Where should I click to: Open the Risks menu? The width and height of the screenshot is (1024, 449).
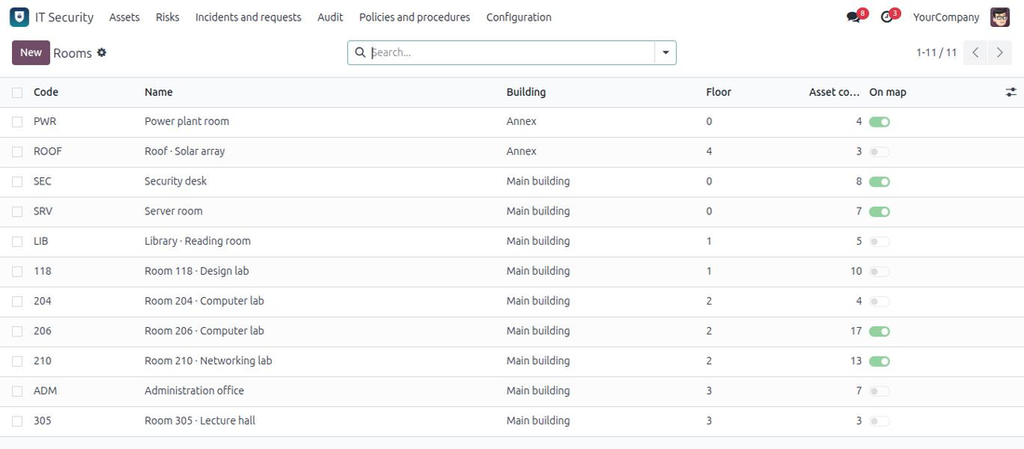pos(167,18)
